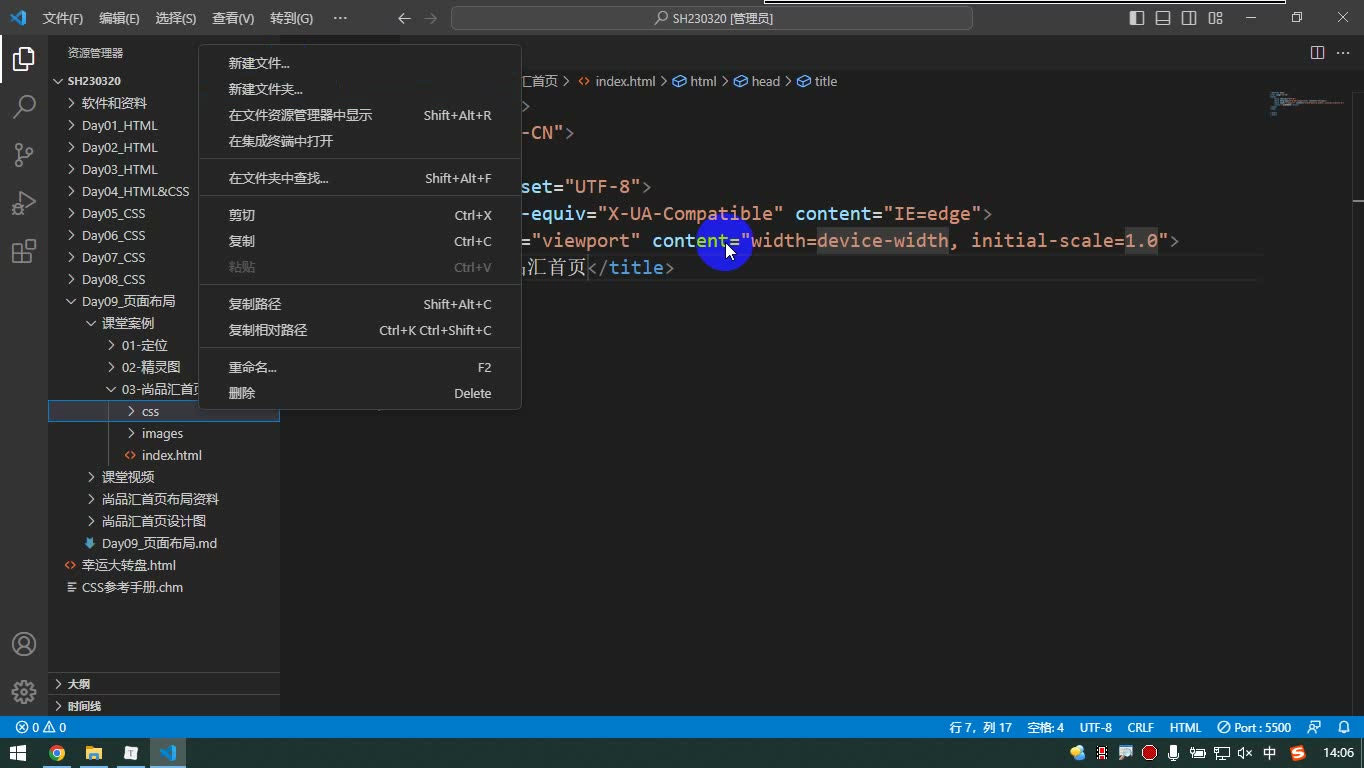
Task: Open Google Chrome from the taskbar
Action: (57, 753)
